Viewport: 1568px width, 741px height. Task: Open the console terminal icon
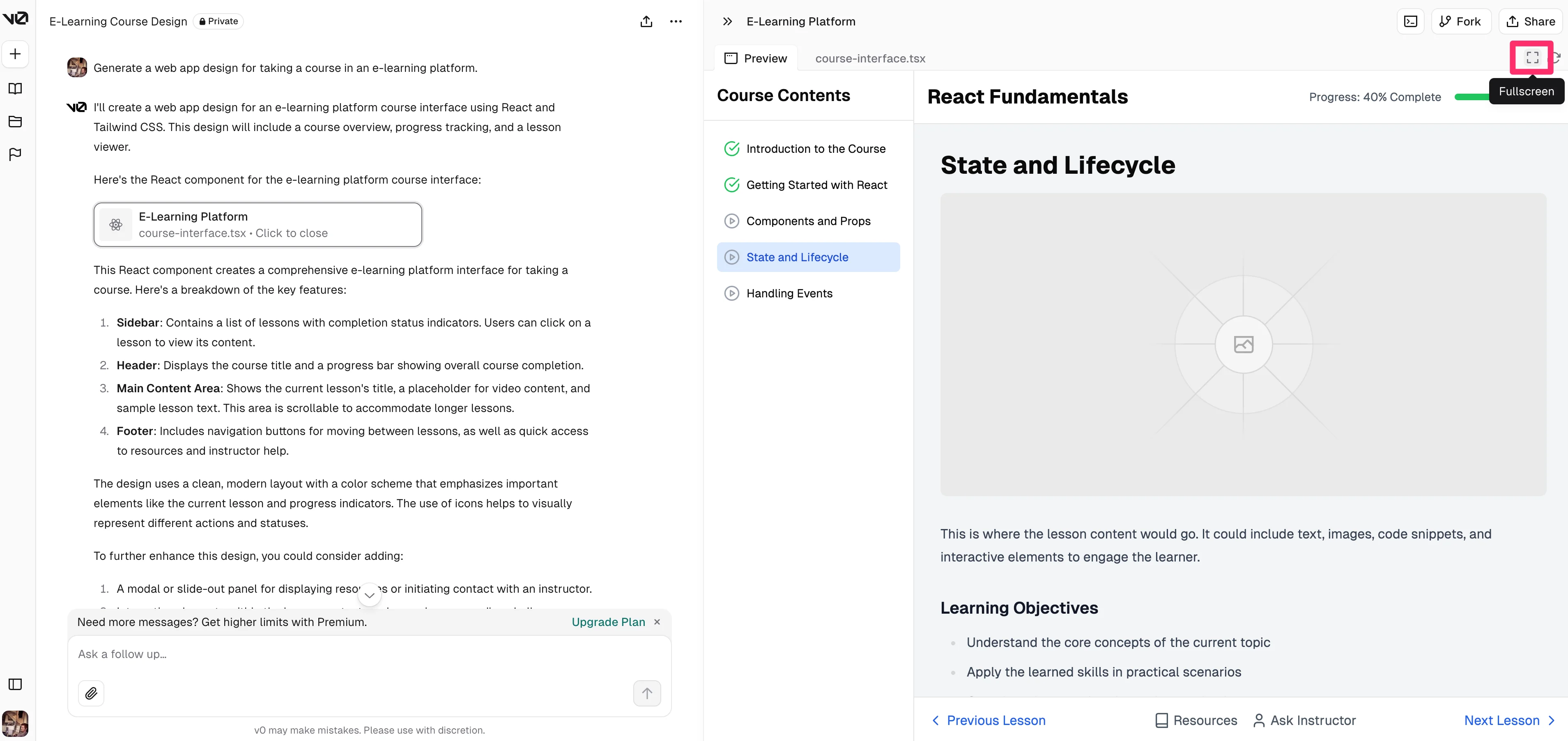(x=1410, y=21)
